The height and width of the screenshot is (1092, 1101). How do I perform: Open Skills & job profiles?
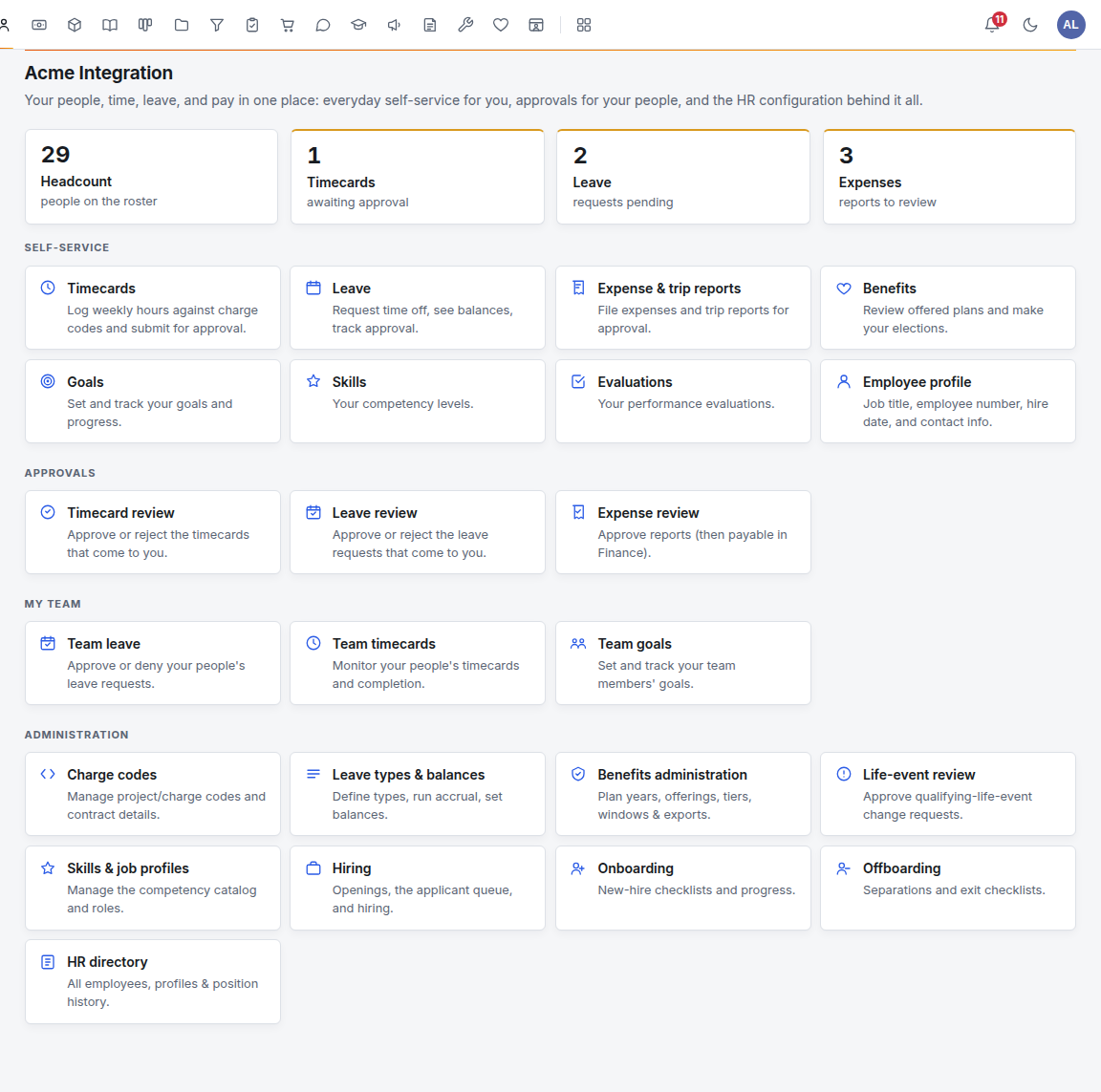[x=152, y=888]
